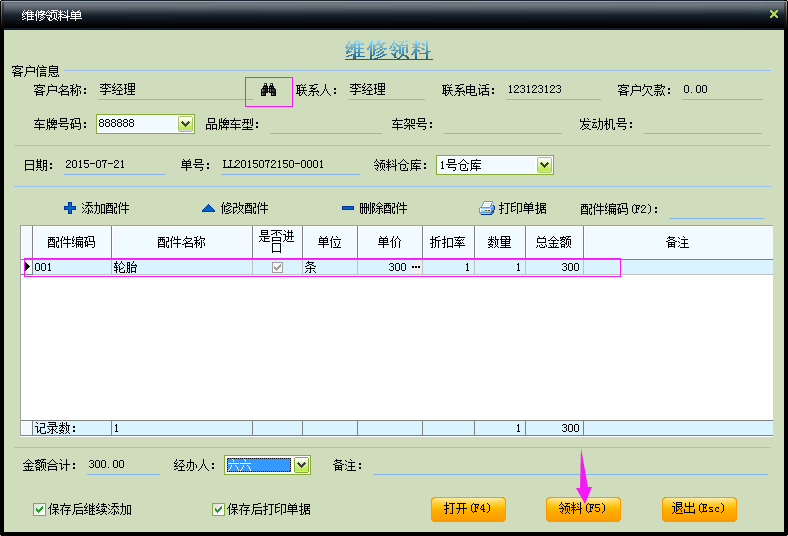Click the 备注 column header in table
Screen dimensions: 788x536
coord(678,243)
